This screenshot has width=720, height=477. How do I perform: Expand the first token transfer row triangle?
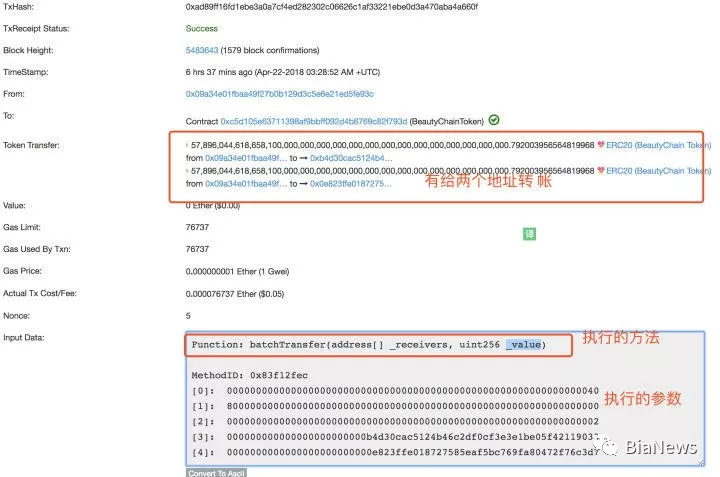pos(187,145)
